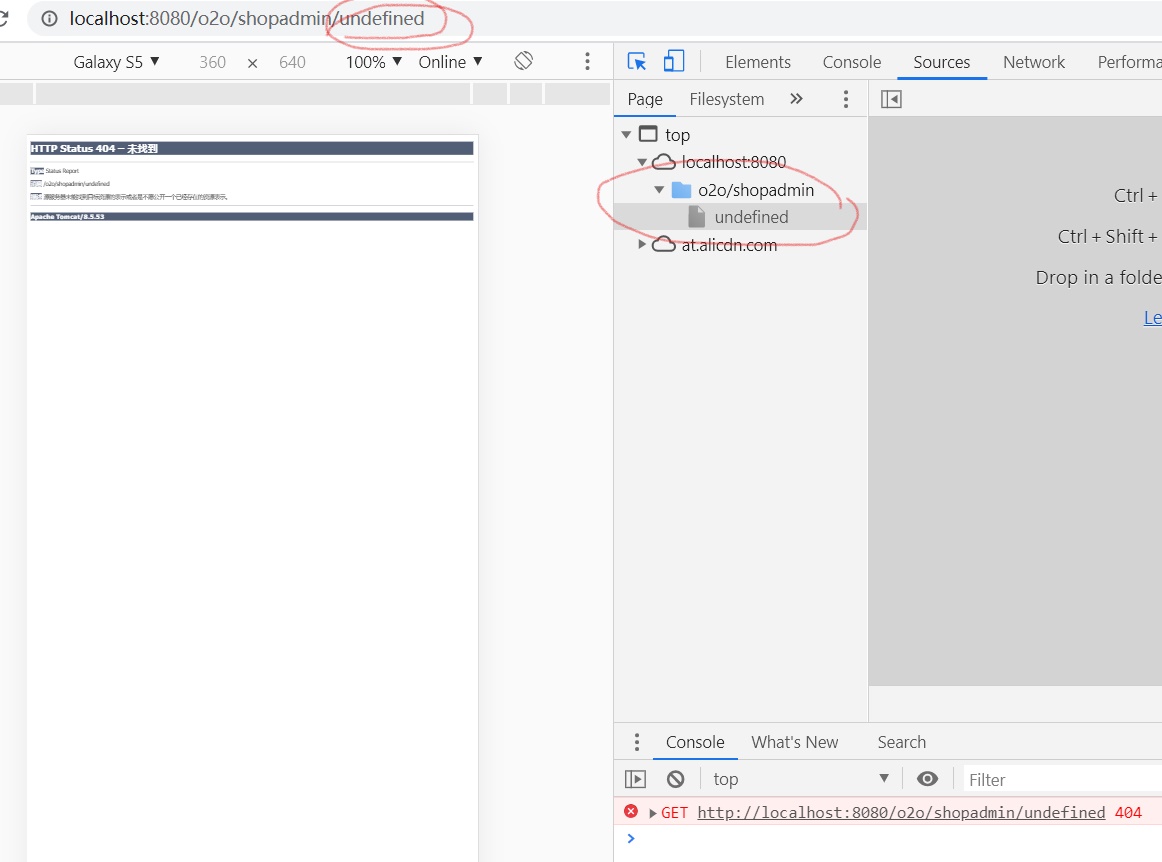Open the Network tab

point(1034,62)
